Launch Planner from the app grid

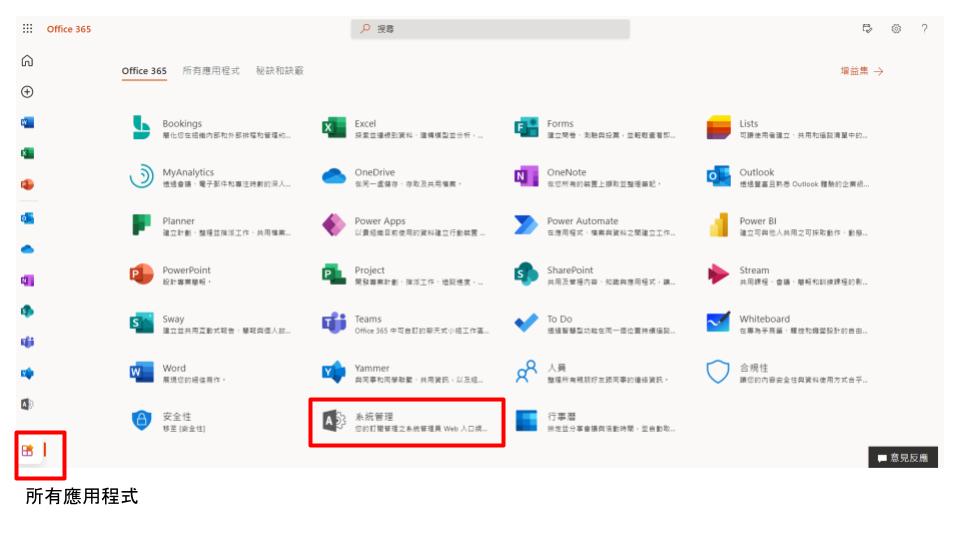coord(210,225)
